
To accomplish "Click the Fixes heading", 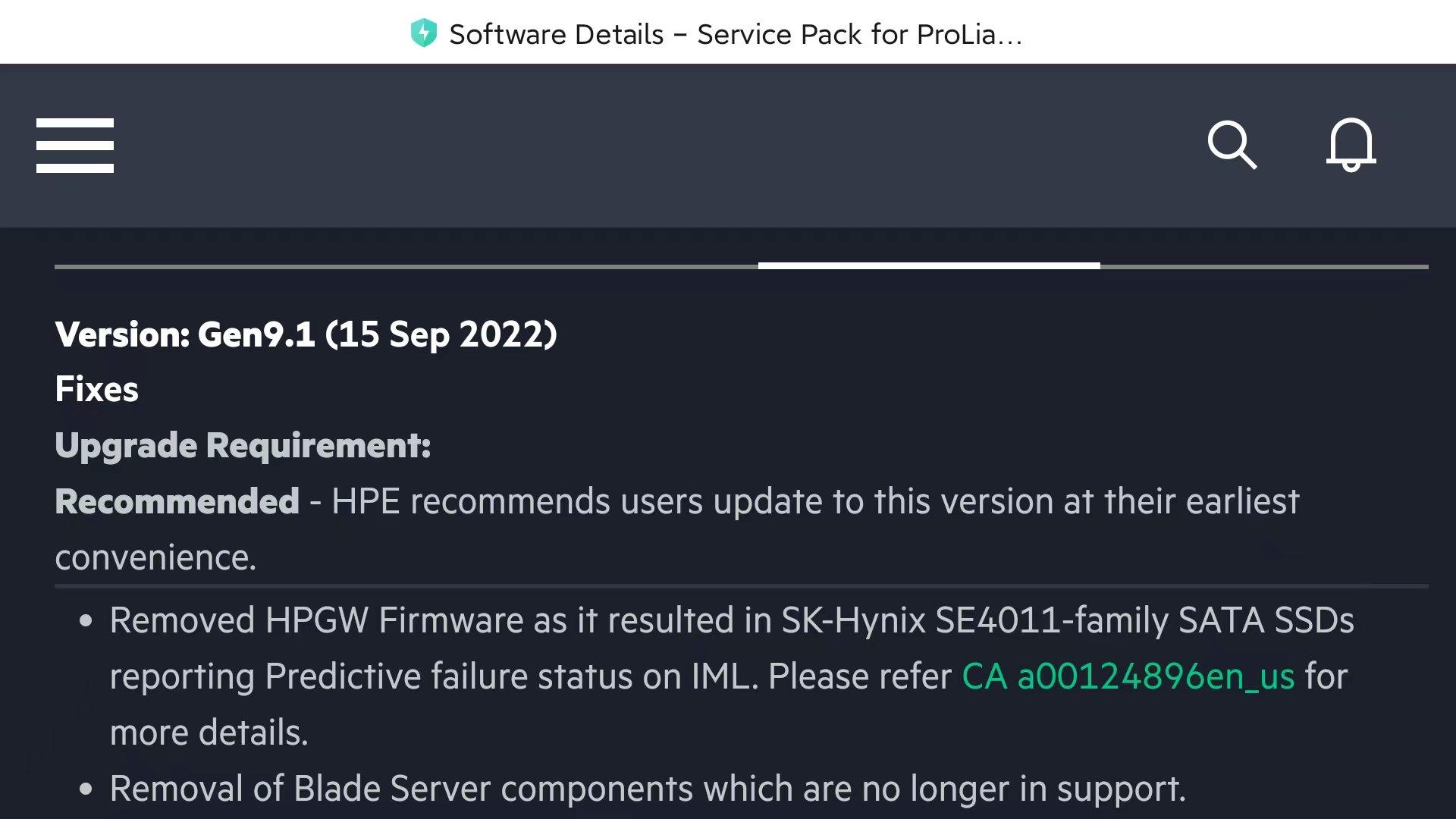I will [96, 390].
